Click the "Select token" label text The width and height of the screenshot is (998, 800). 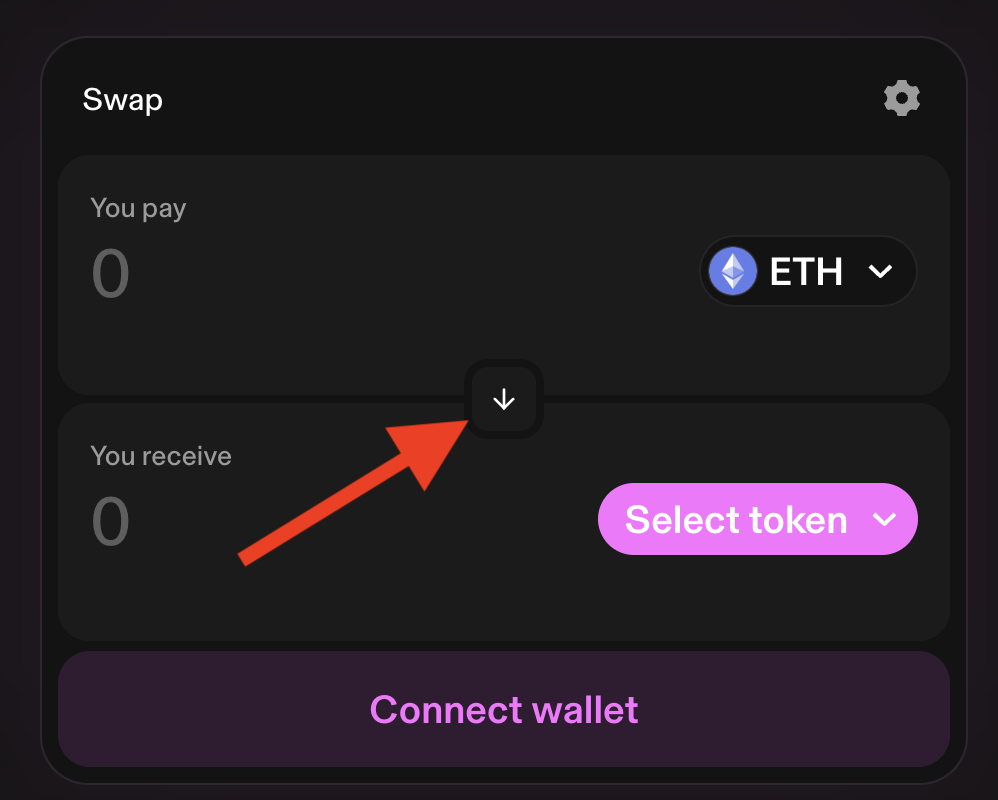coord(736,520)
